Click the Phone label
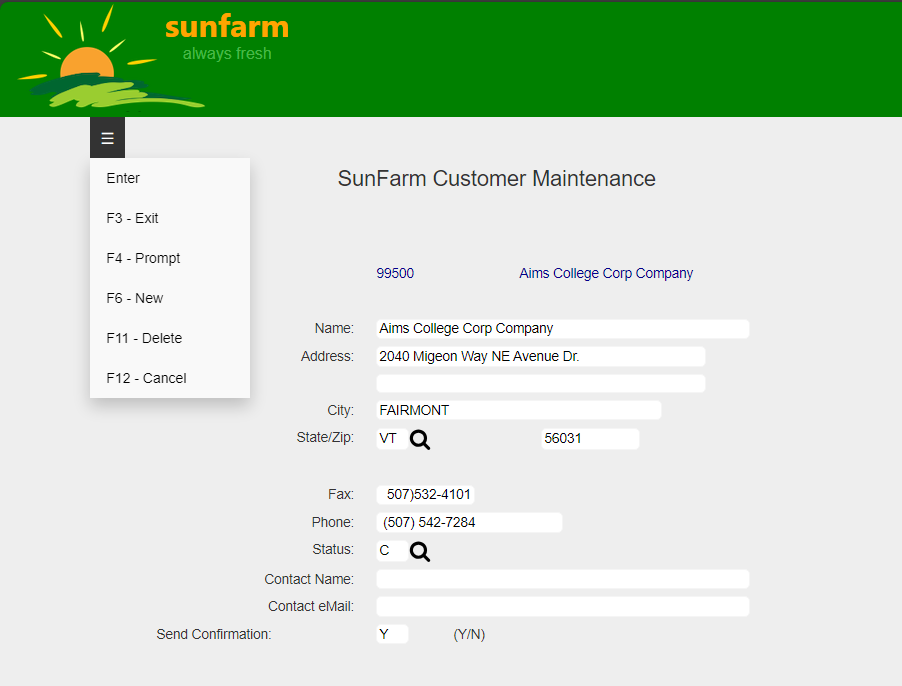 coord(332,522)
